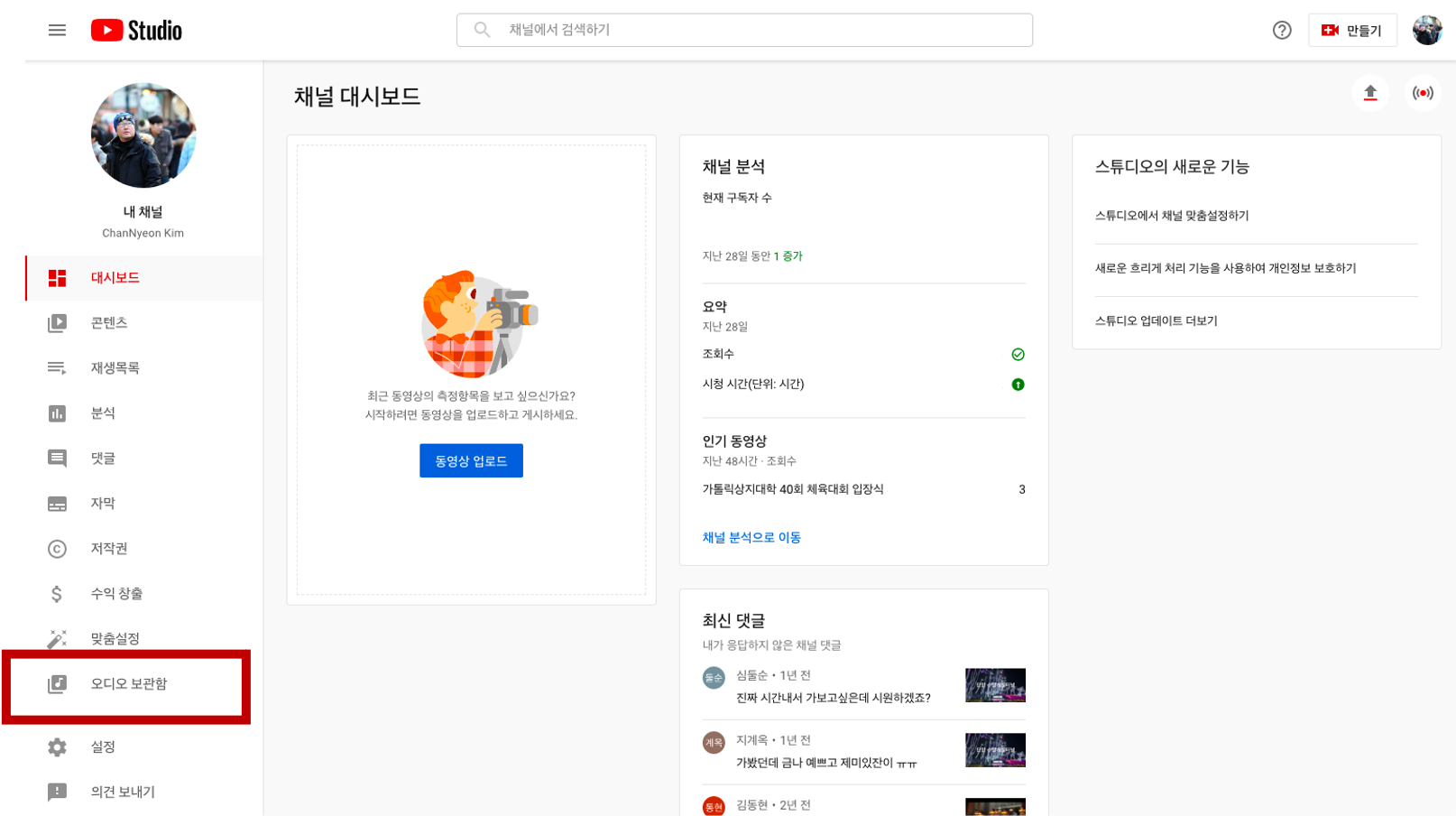1456x816 pixels.
Task: Open 분석 in the sidebar
Action: (x=144, y=413)
